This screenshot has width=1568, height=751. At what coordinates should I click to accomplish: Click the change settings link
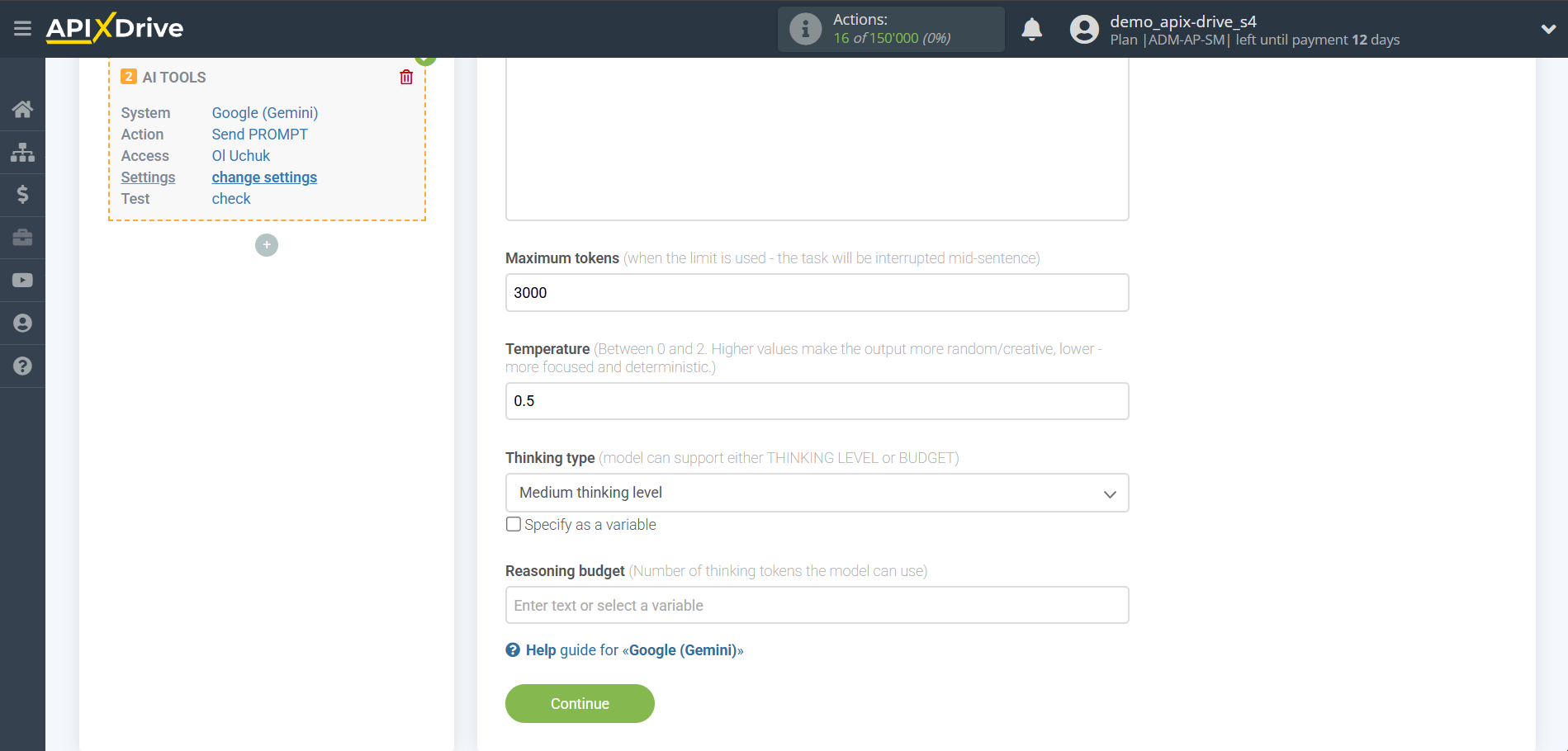(x=264, y=177)
